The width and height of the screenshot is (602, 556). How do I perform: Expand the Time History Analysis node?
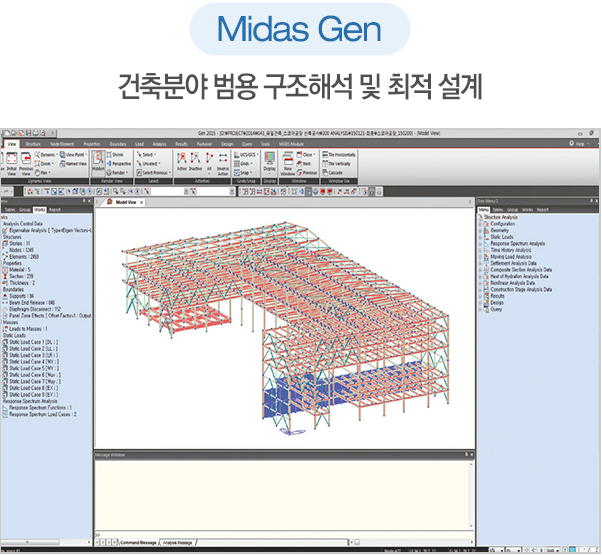click(480, 250)
